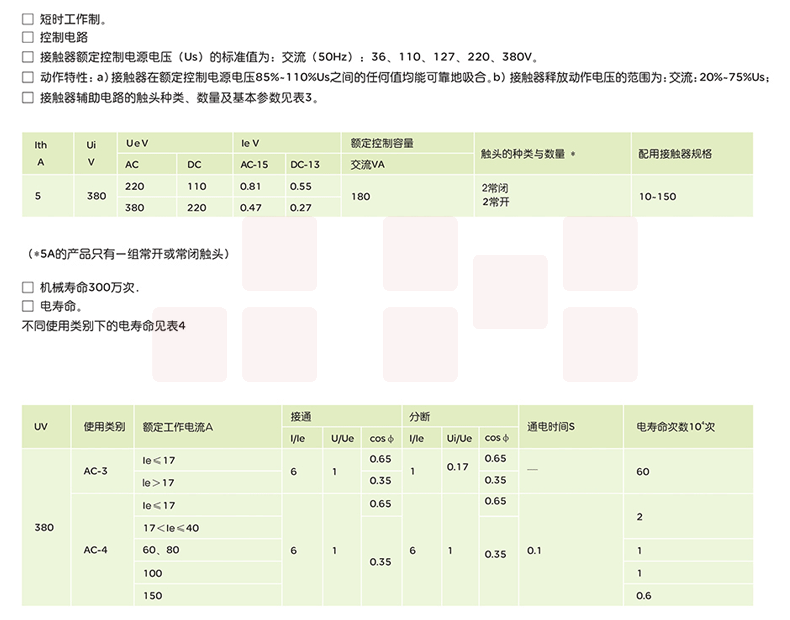The width and height of the screenshot is (790, 620).
Task: Tick the 控制电路 checkbox
Action: pos(27,38)
